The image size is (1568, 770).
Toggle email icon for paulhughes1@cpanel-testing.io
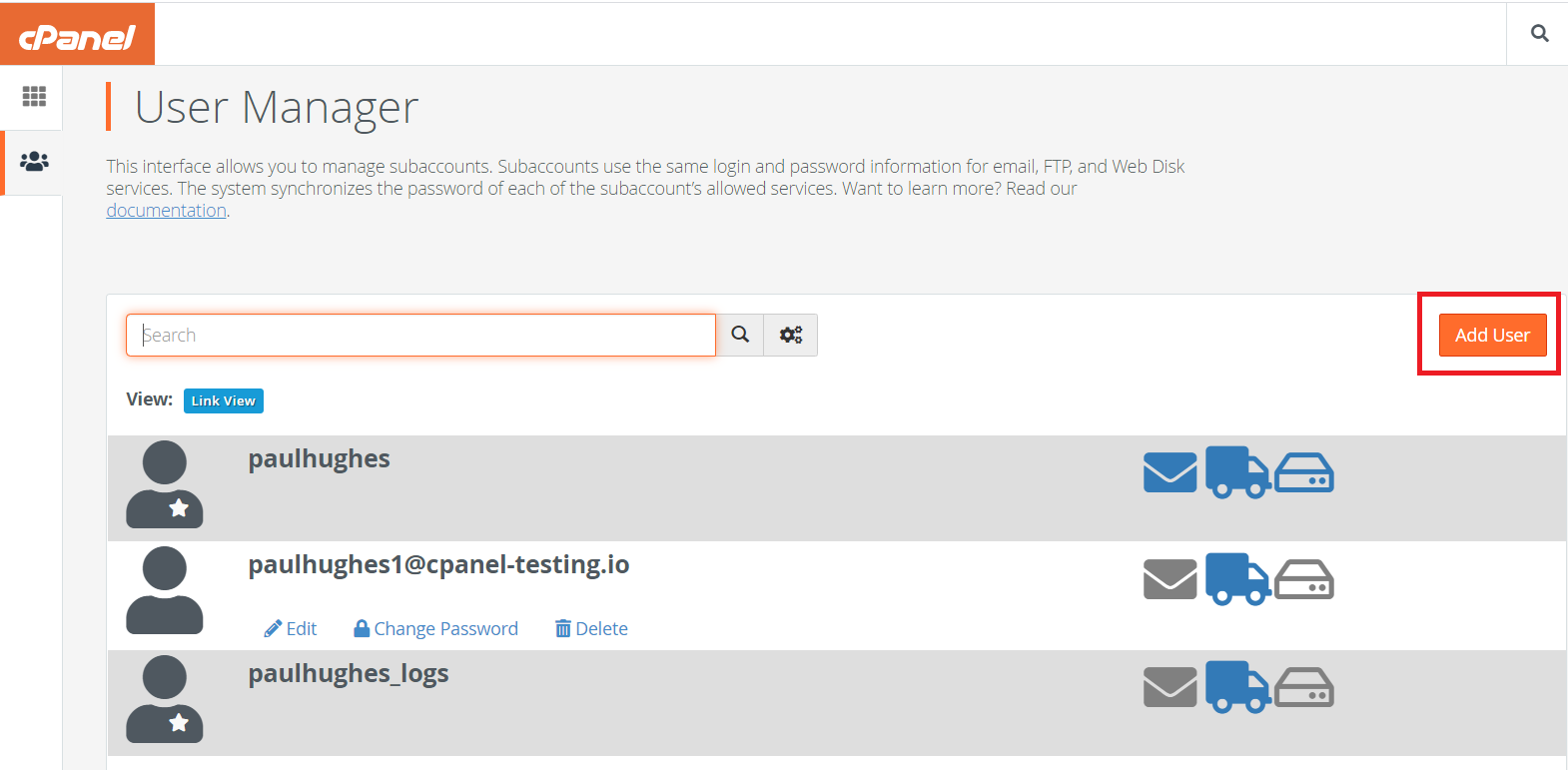click(x=1170, y=579)
